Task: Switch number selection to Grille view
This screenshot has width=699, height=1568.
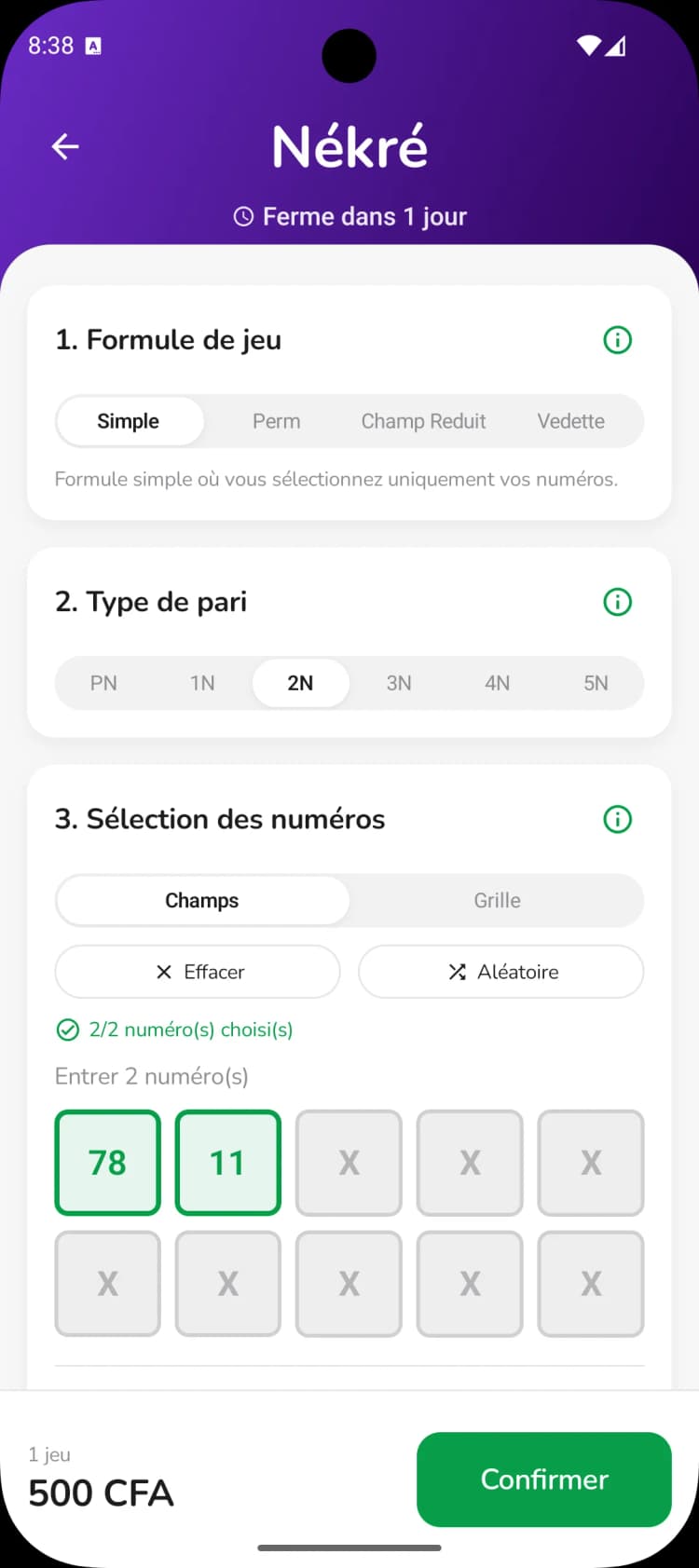Action: [497, 900]
